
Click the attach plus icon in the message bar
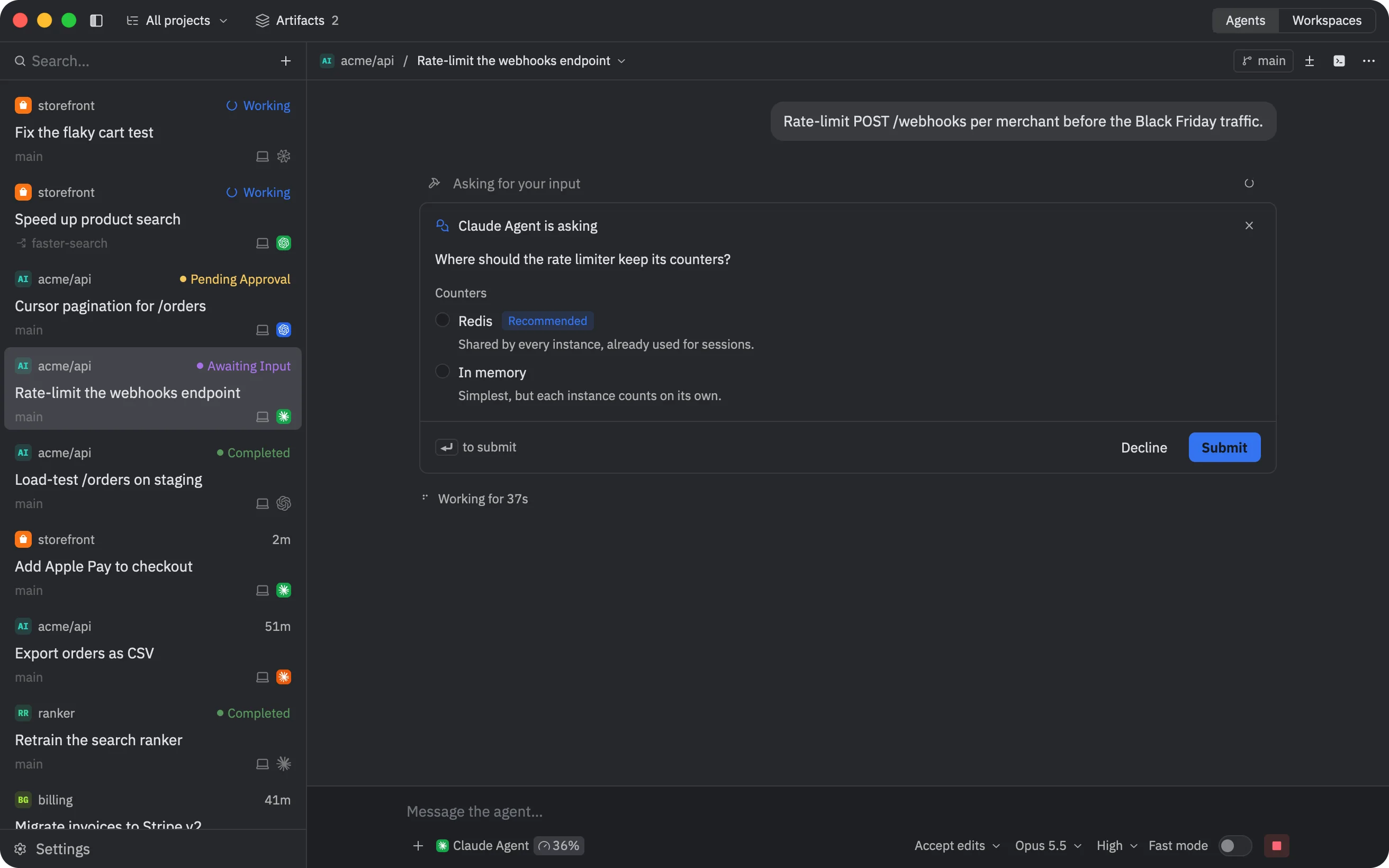click(x=418, y=846)
